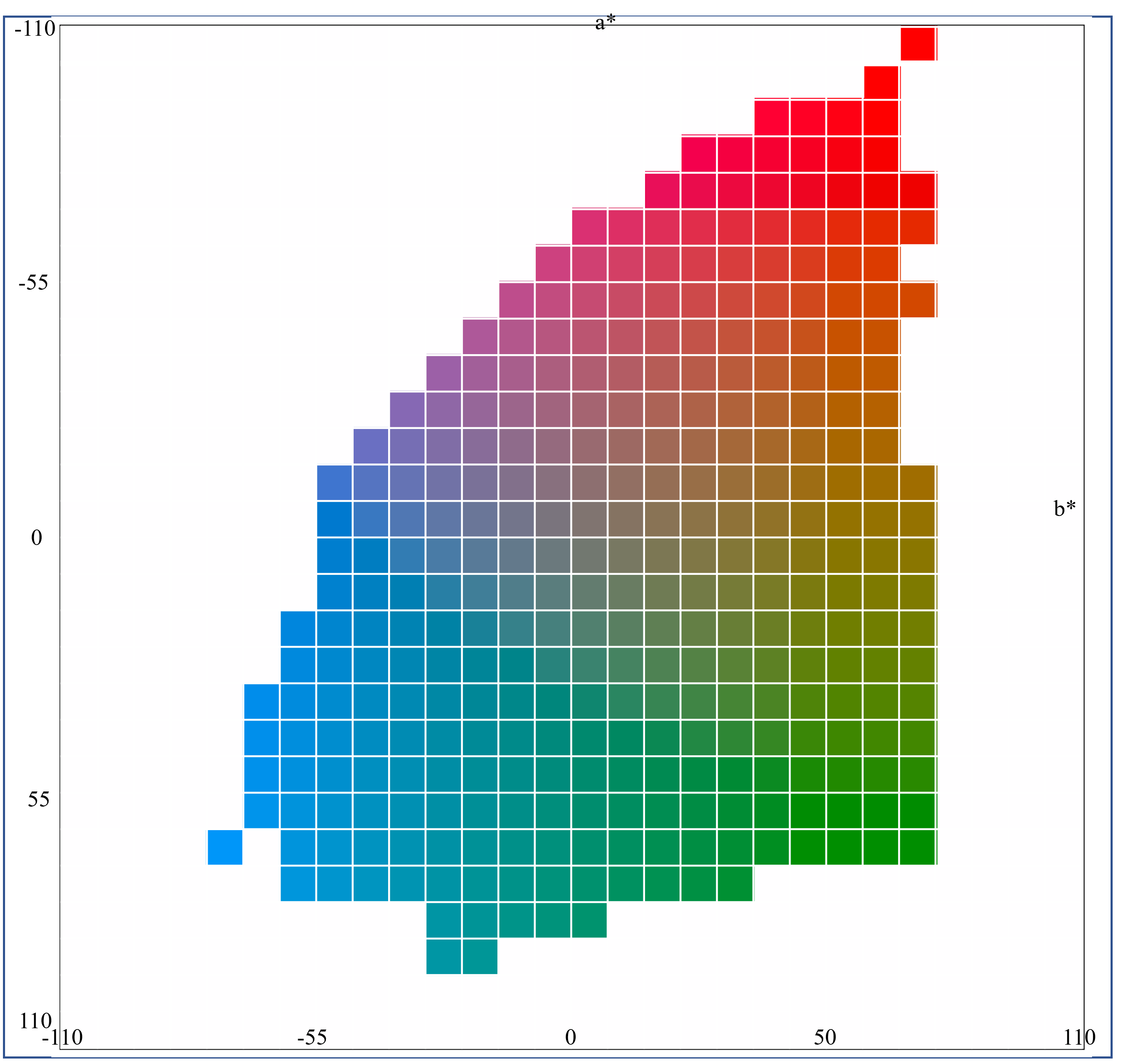Click the a* axis label at top
This screenshot has height=1064, width=1124.
[x=605, y=23]
